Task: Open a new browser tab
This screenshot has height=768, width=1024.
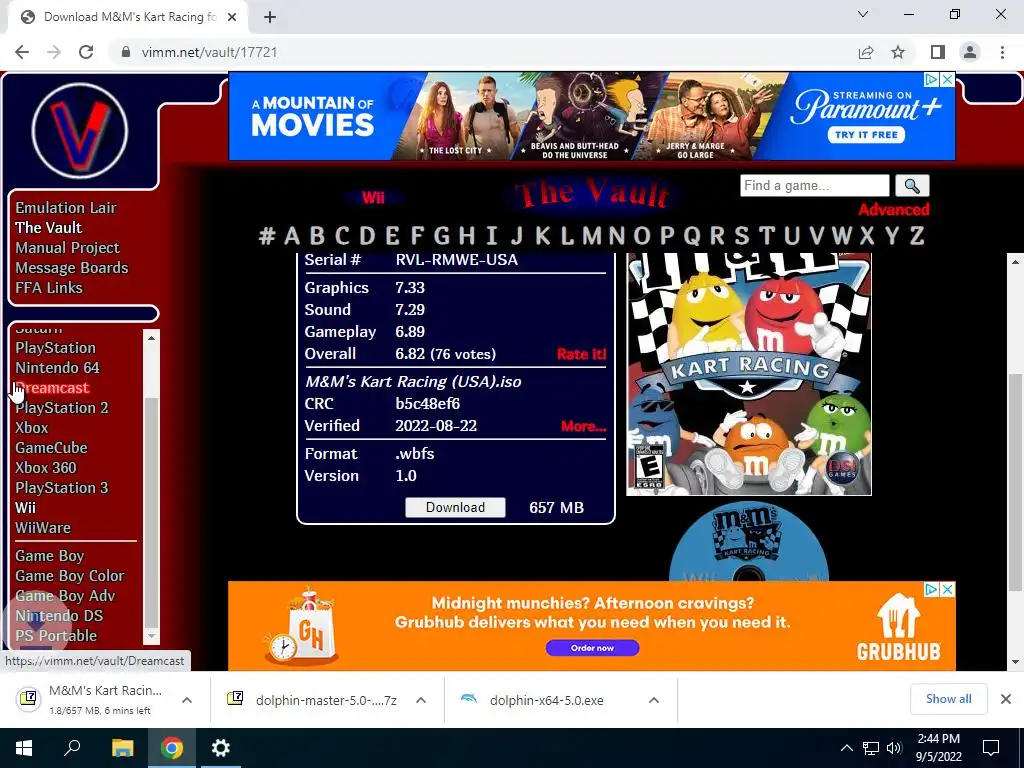Action: coord(270,17)
